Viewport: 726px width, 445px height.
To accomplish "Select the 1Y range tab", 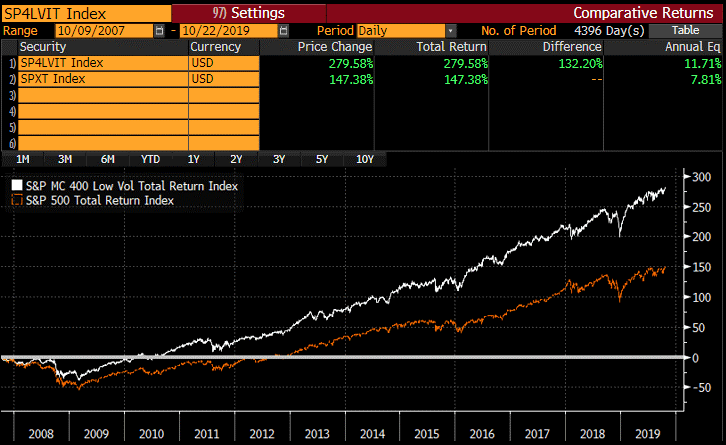I will click(x=193, y=159).
